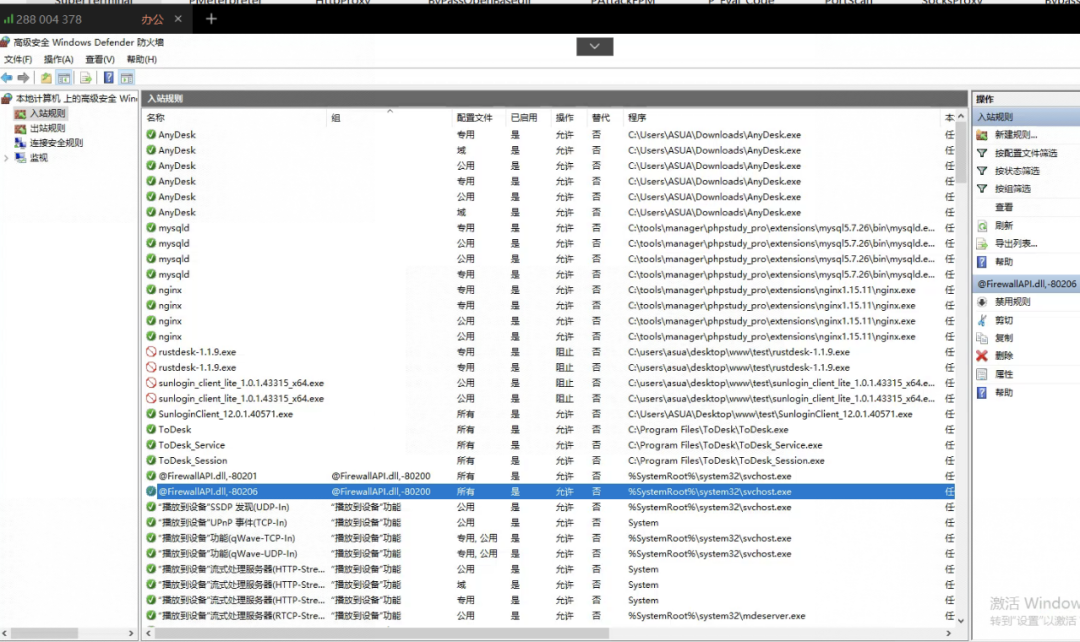Screen dimensions: 1080x642
Task: Select "播放到设备"功能(qWave-TCP-In) rule
Action: [x=227, y=538]
